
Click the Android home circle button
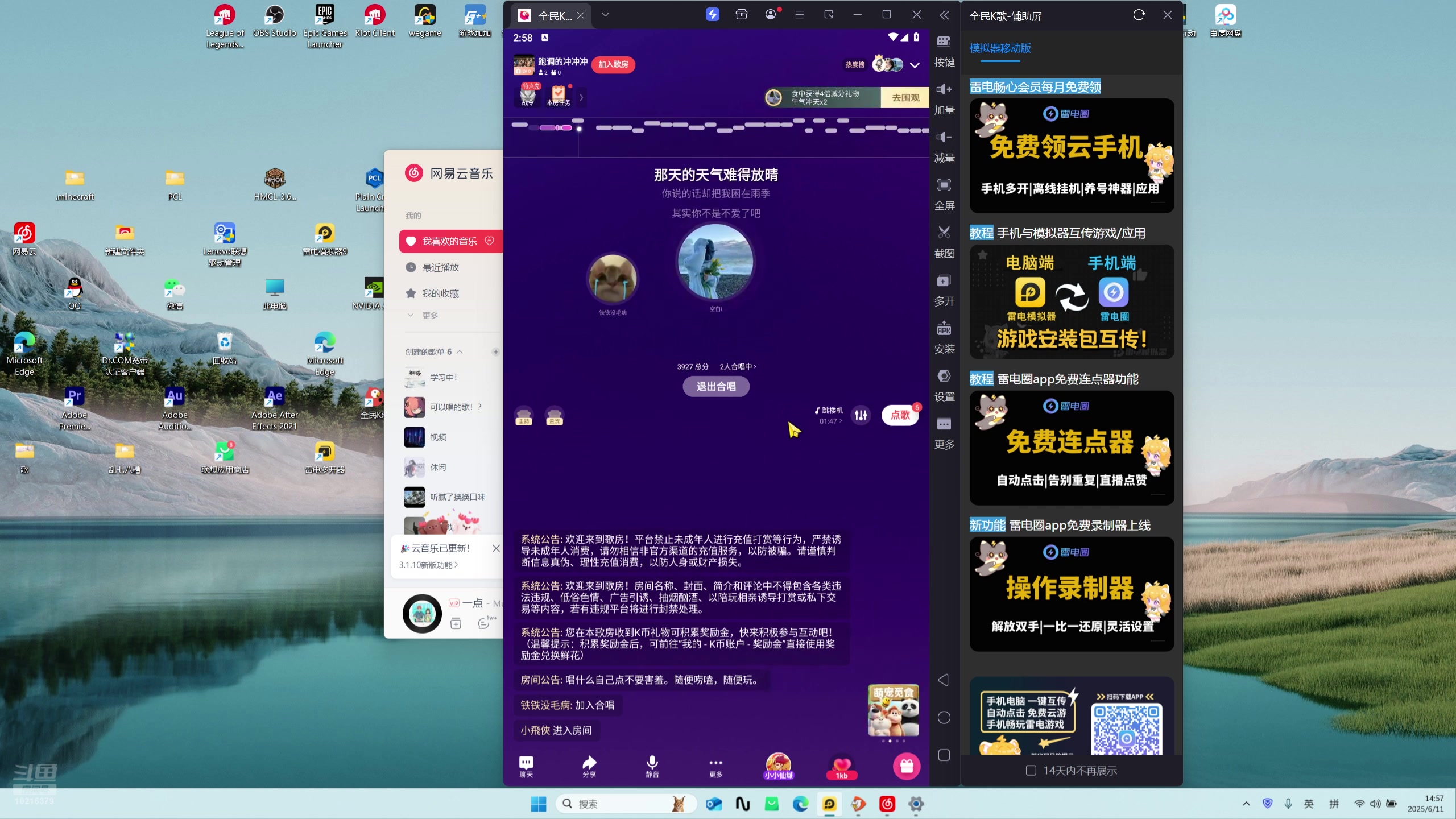click(x=944, y=717)
